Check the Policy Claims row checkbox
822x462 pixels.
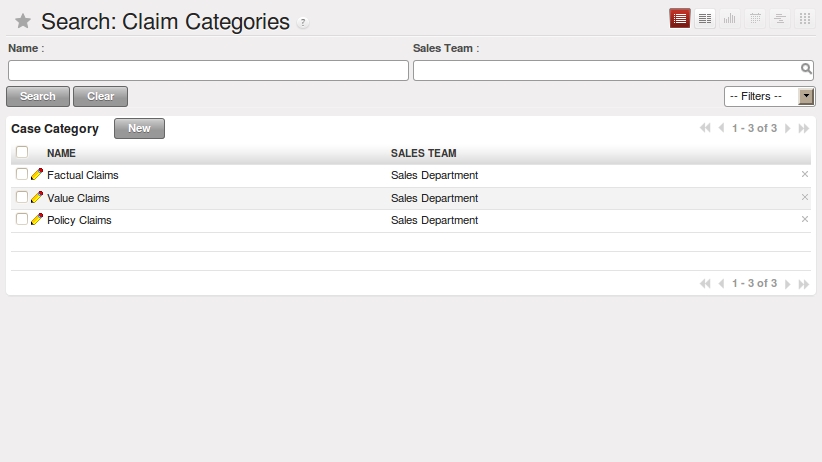21,219
